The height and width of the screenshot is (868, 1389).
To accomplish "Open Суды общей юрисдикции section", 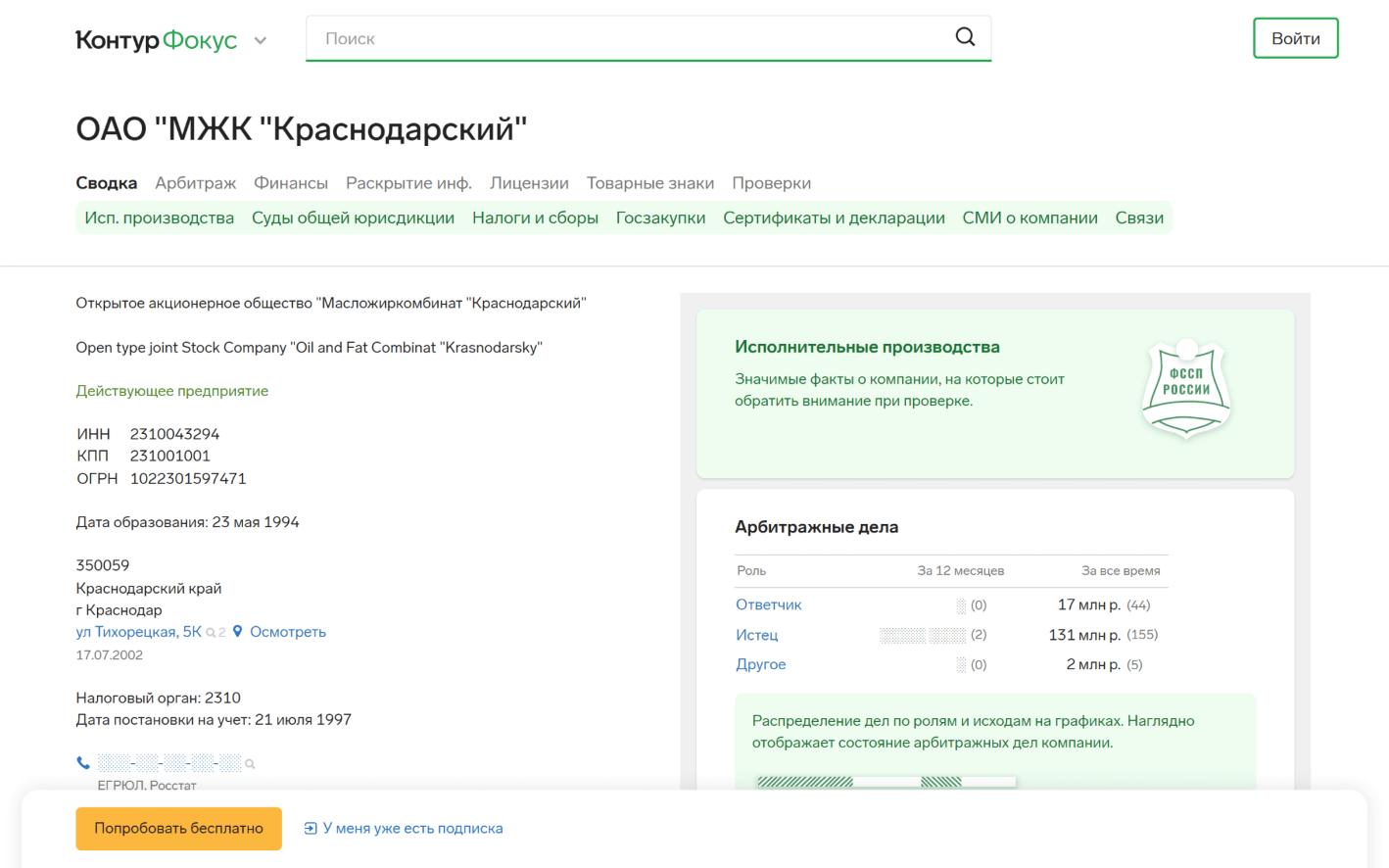I will pos(353,217).
